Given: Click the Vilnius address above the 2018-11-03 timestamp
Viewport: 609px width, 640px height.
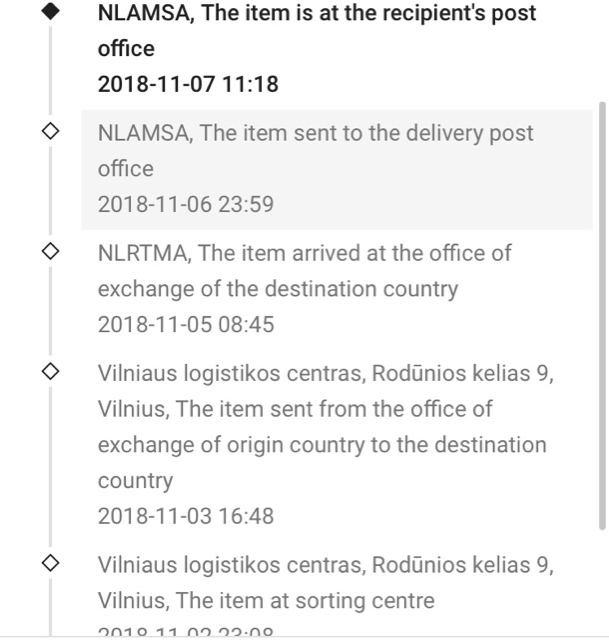Looking at the screenshot, I should point(325,373).
